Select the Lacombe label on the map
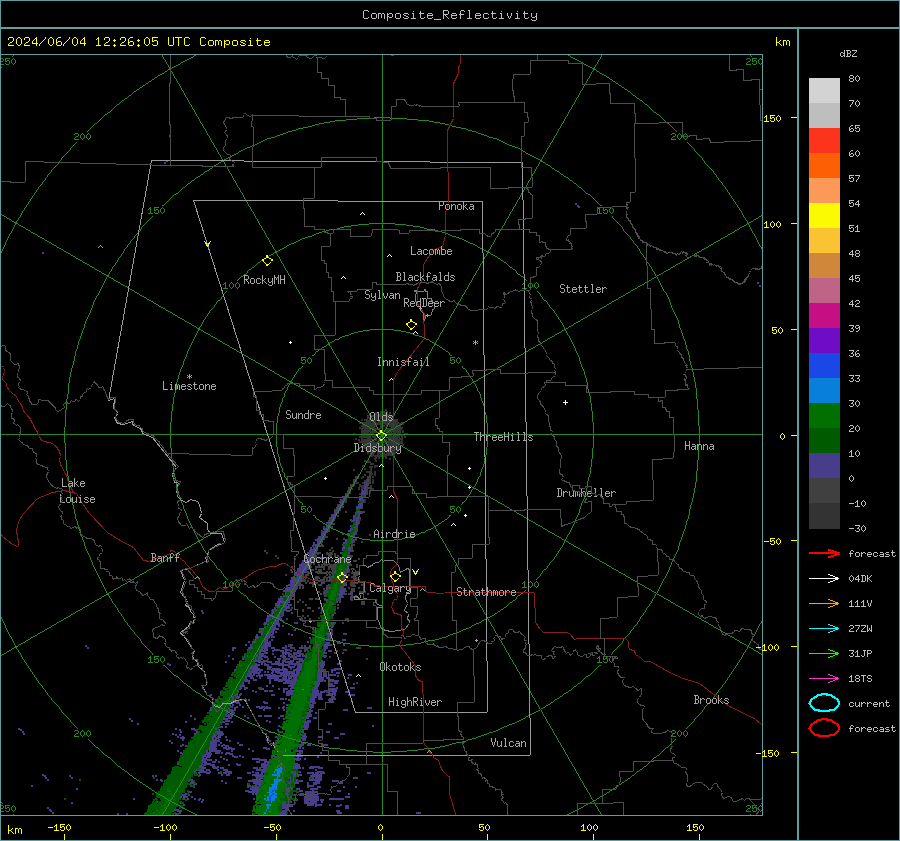Viewport: 900px width, 841px height. tap(431, 251)
